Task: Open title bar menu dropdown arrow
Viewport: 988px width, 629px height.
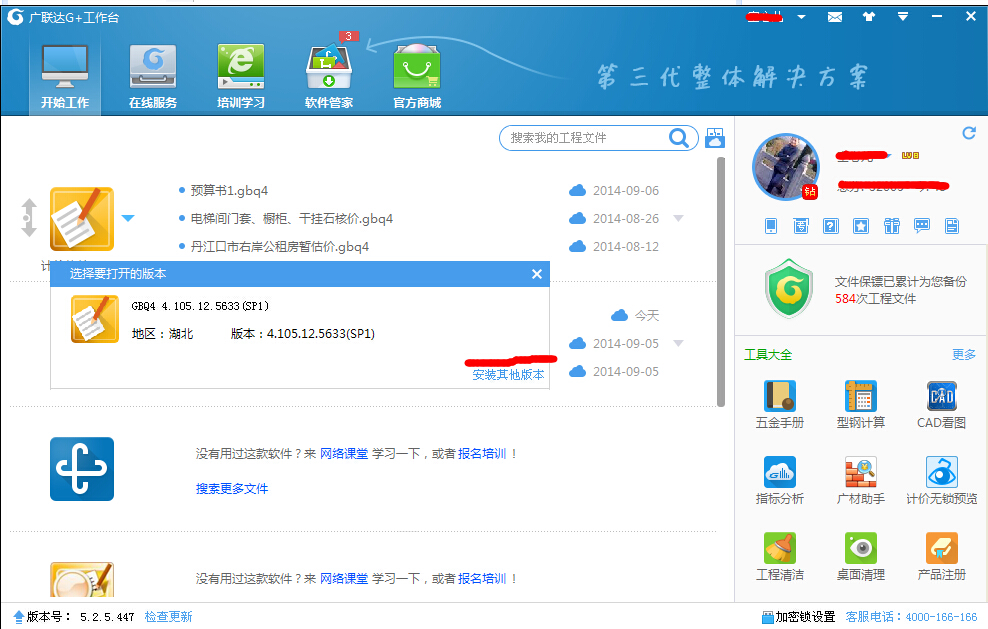Action: click(x=903, y=17)
